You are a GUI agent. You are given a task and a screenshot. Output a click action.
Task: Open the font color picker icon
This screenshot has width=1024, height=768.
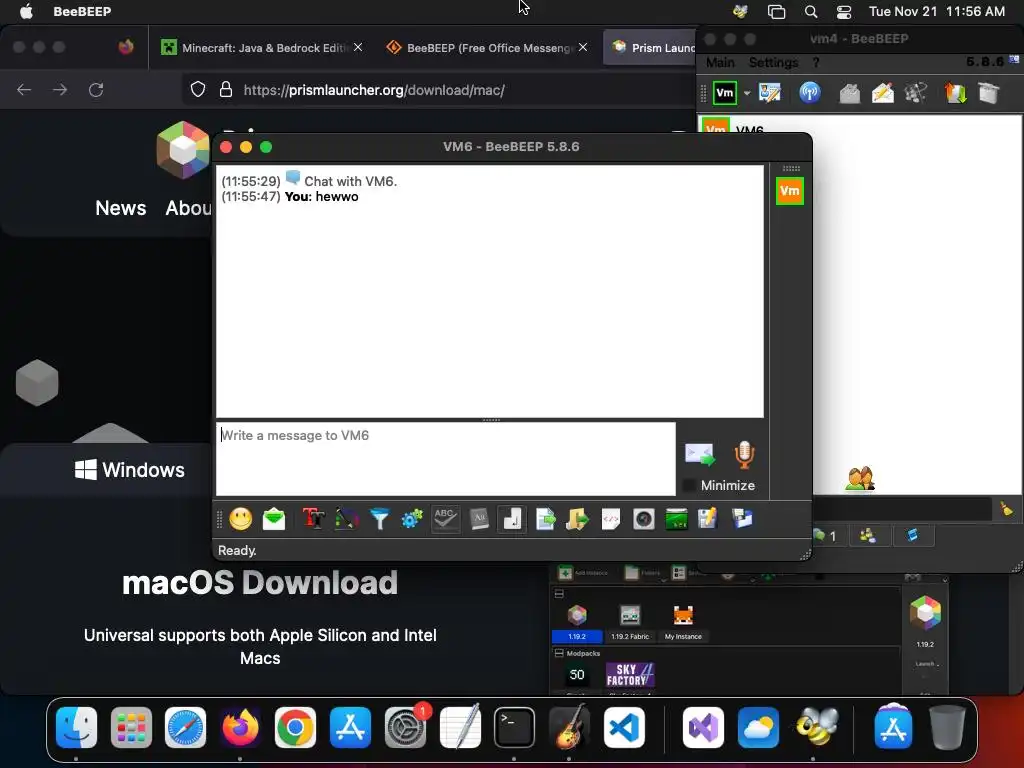(x=347, y=519)
